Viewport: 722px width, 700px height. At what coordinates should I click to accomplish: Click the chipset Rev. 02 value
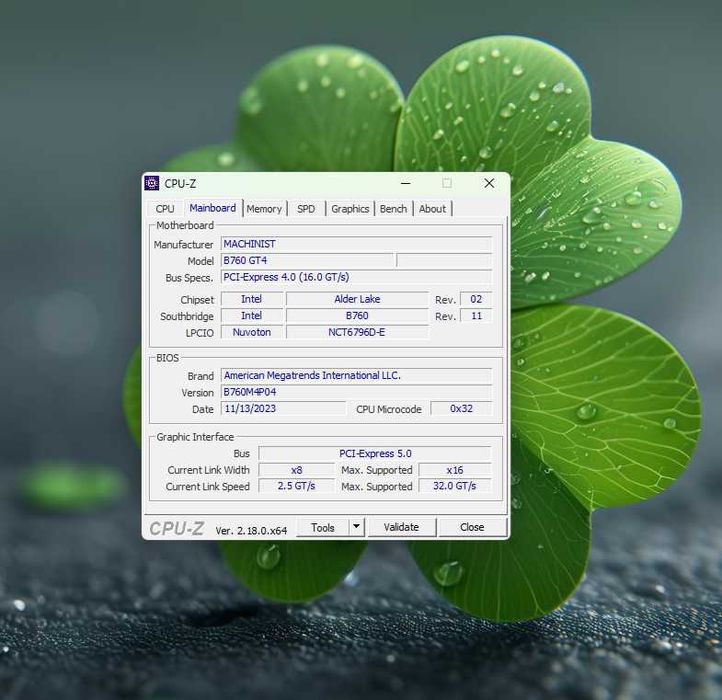point(476,299)
